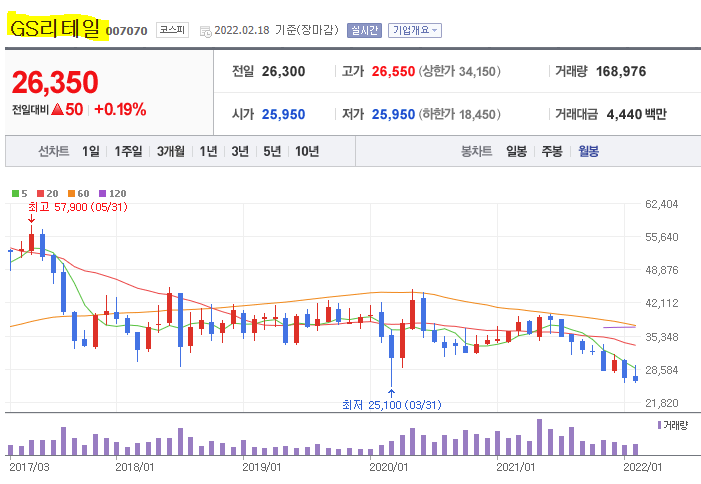Click the 최고 57,900 (05/31) marker
This screenshot has height=484, width=701.
point(78,207)
